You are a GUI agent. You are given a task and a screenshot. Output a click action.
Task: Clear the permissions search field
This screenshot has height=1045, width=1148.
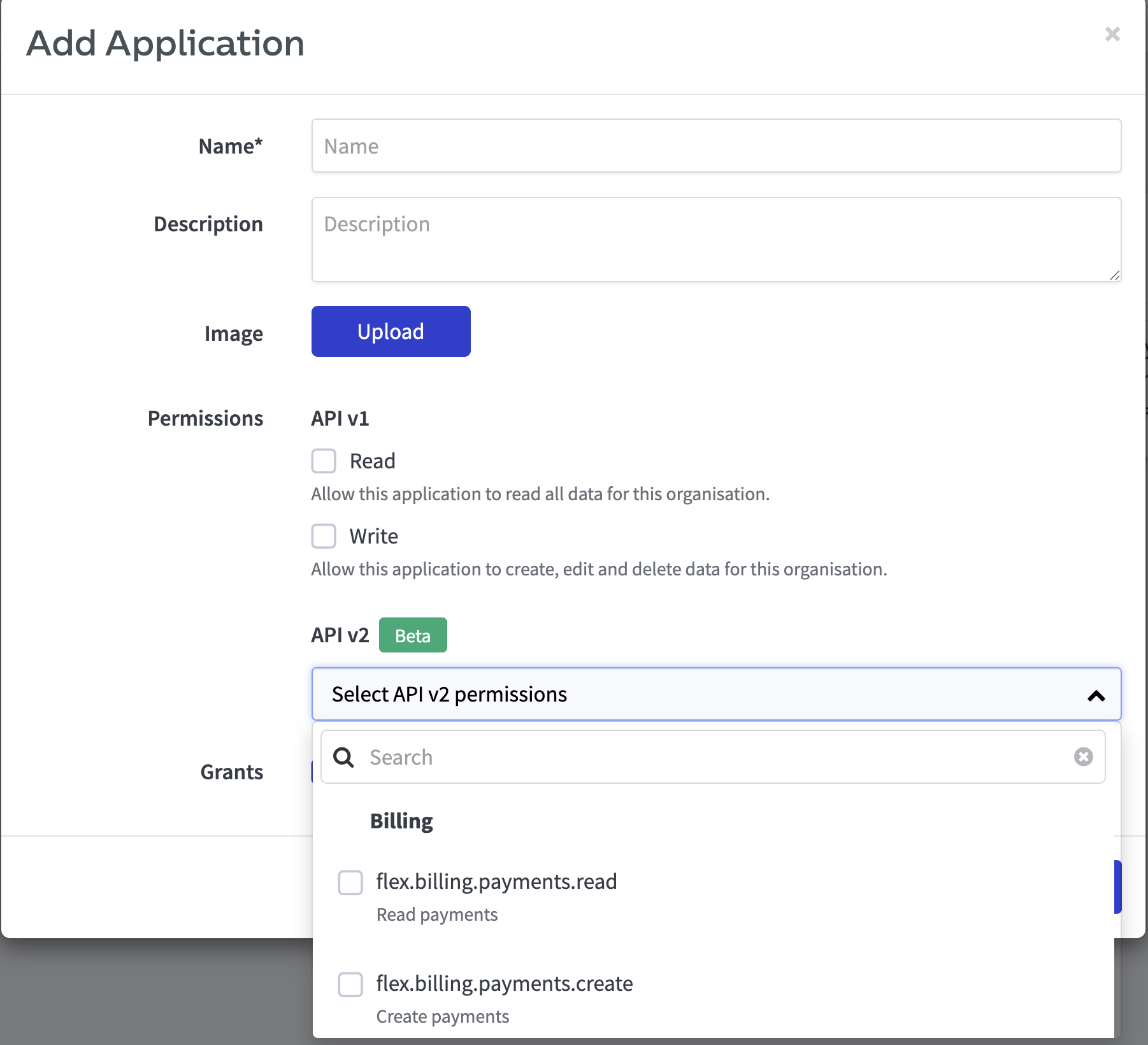click(1083, 757)
